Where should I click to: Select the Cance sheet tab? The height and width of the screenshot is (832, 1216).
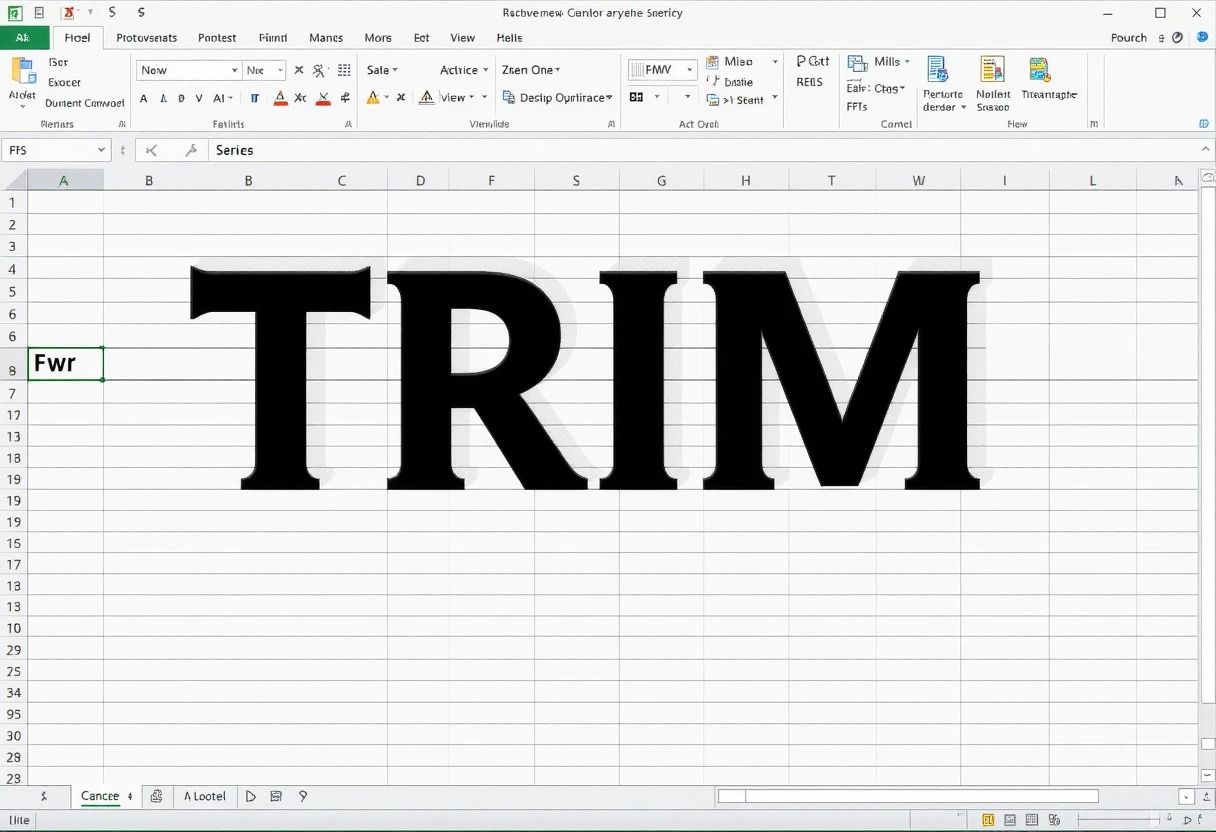click(99, 796)
